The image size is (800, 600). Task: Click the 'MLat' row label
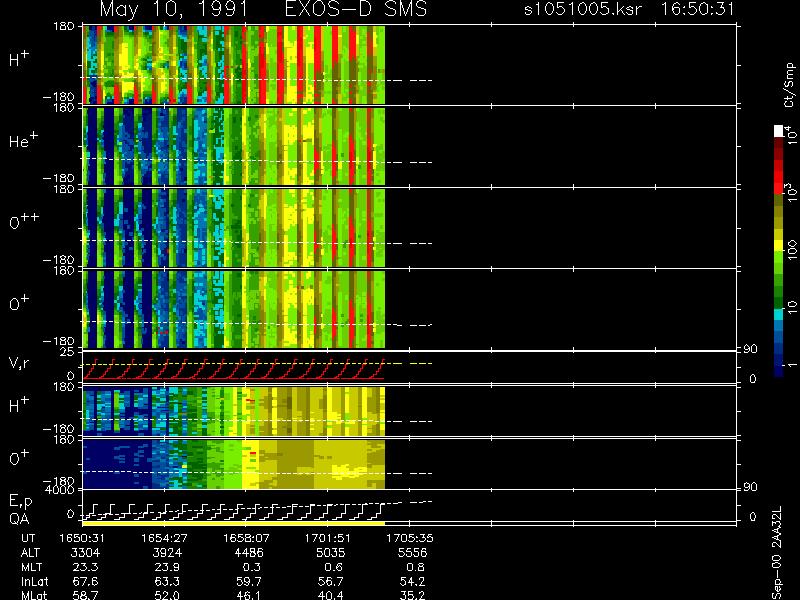34,595
